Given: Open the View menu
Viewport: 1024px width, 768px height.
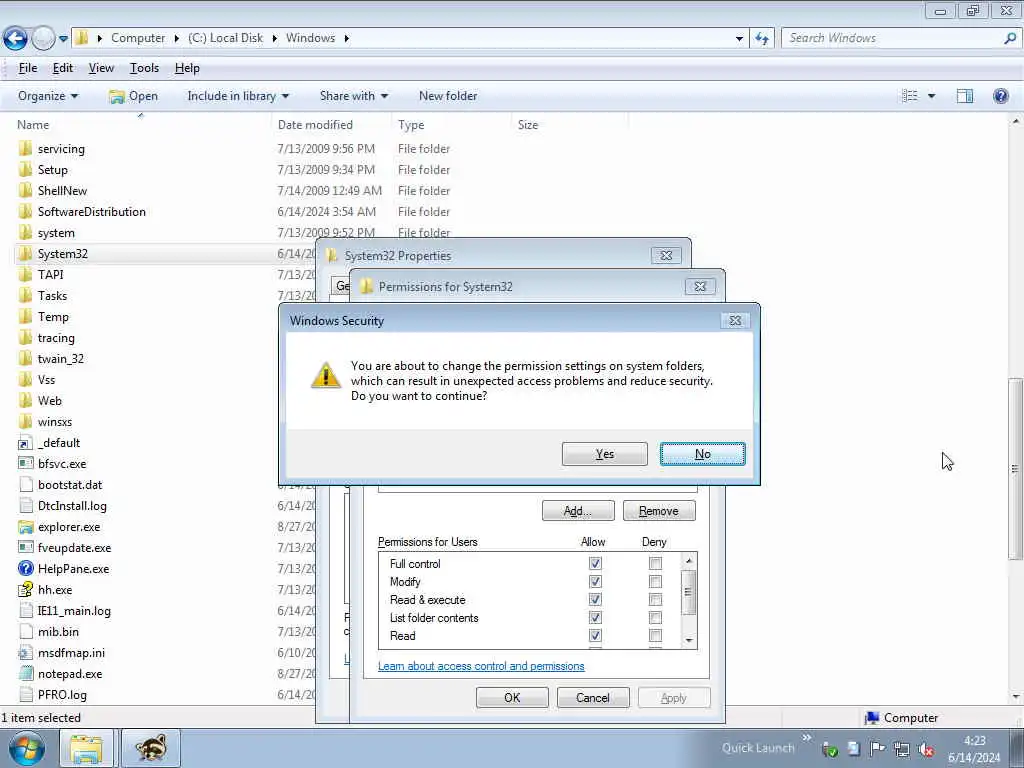Looking at the screenshot, I should [101, 68].
